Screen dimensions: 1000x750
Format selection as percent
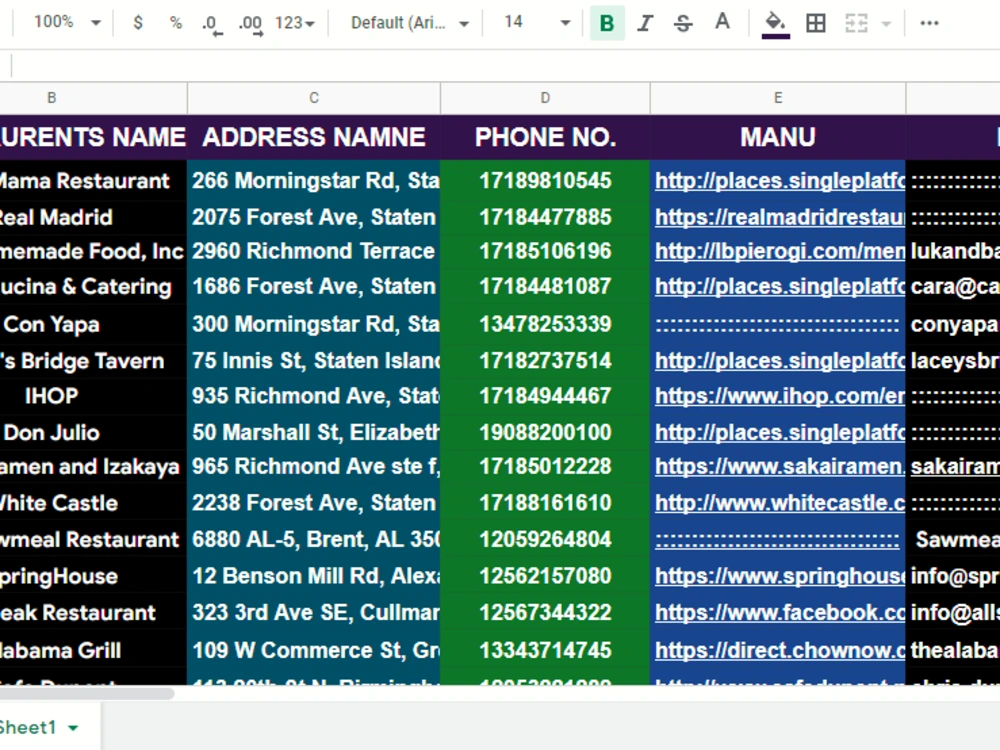(176, 23)
